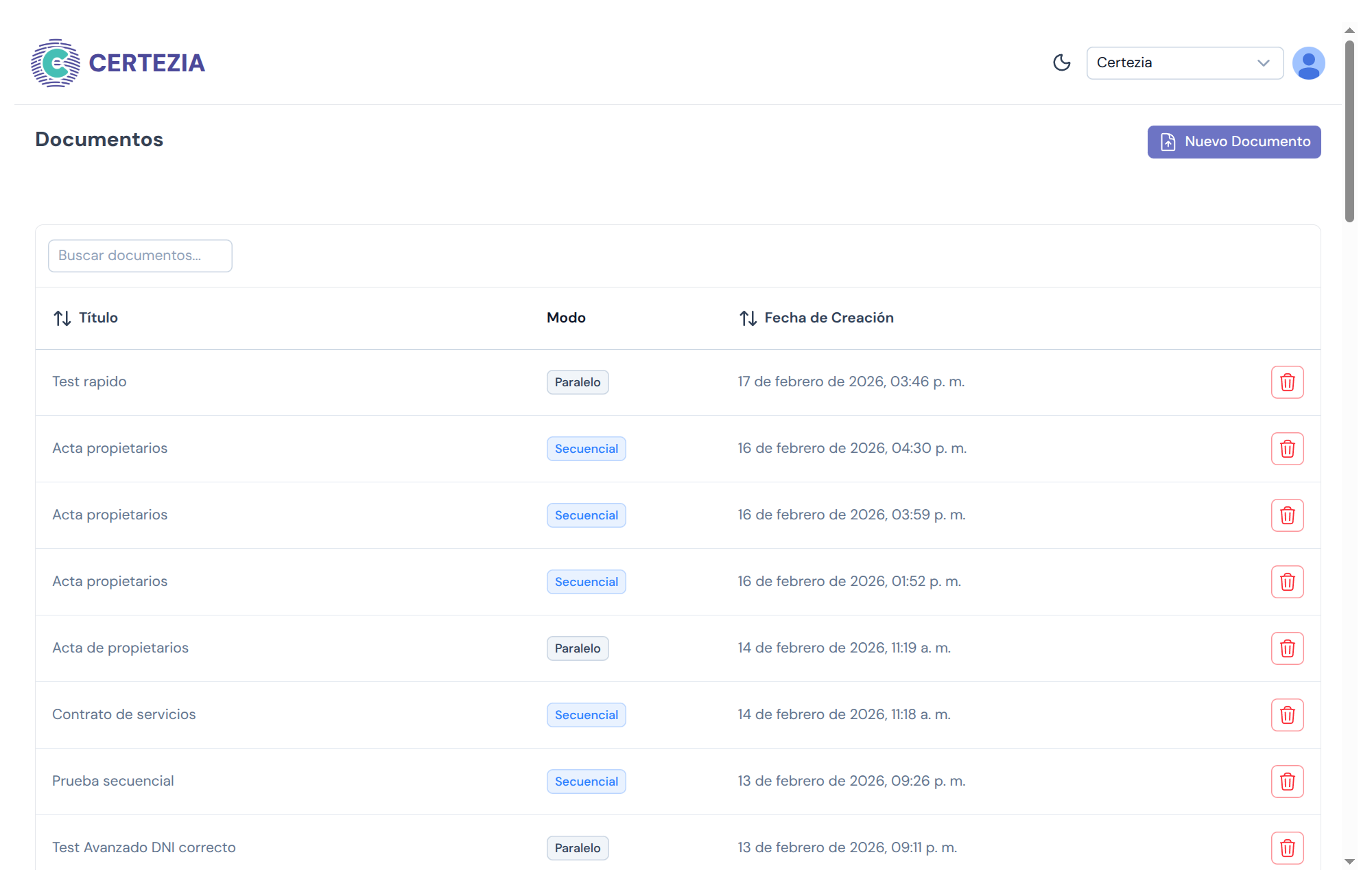
Task: Open the user avatar menu
Action: tap(1308, 63)
